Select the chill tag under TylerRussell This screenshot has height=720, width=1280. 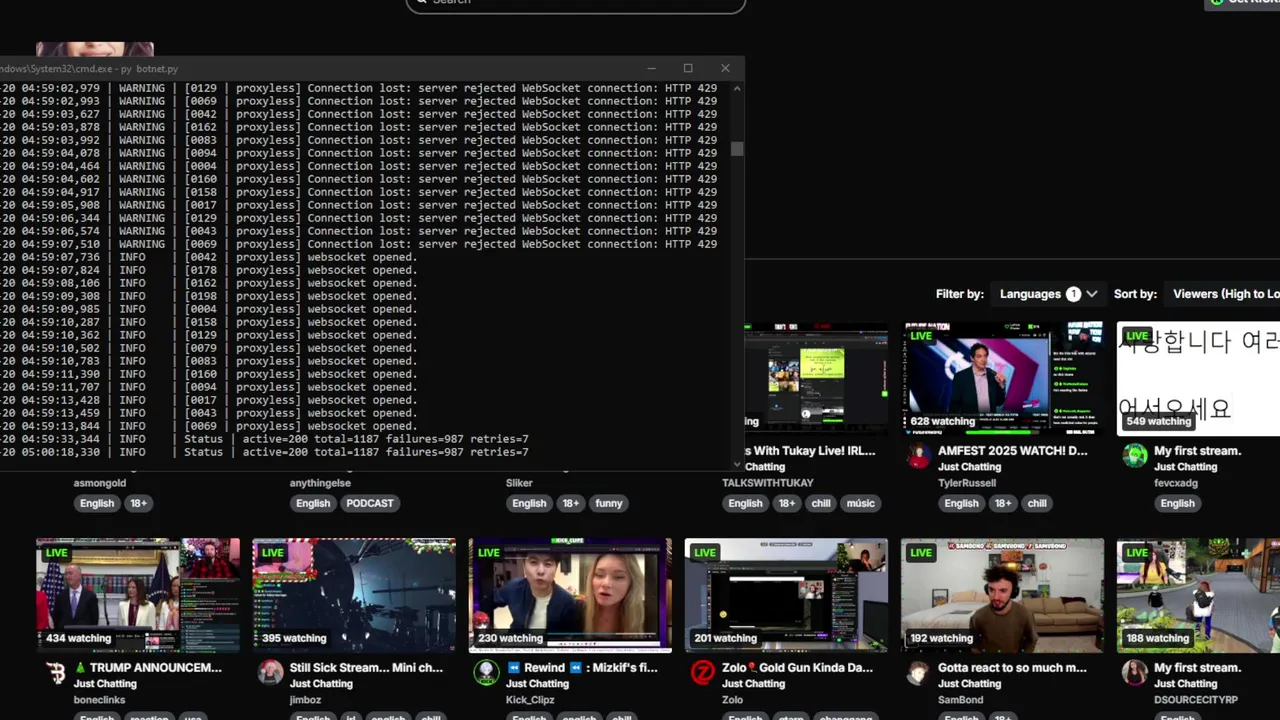[1037, 503]
